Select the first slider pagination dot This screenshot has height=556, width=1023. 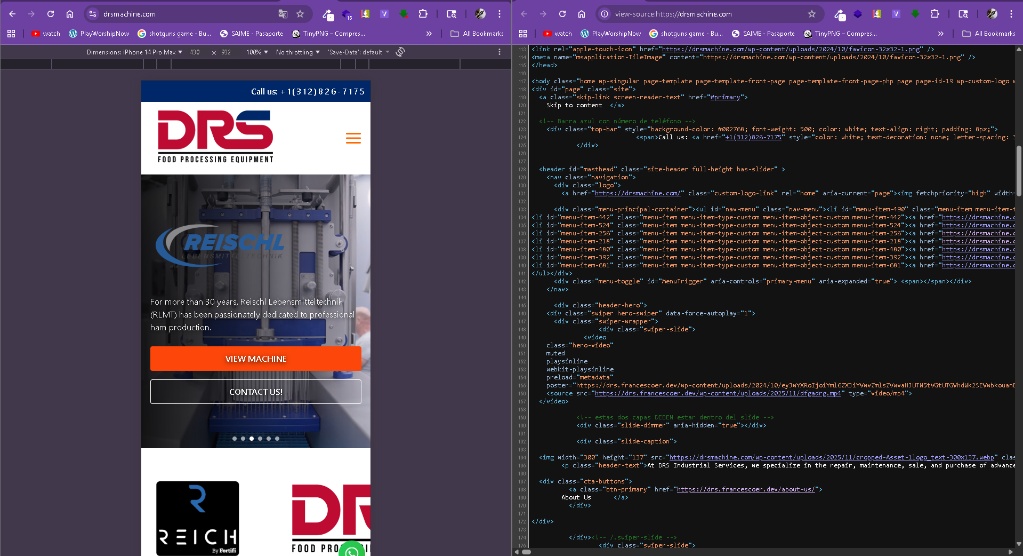(x=234, y=439)
